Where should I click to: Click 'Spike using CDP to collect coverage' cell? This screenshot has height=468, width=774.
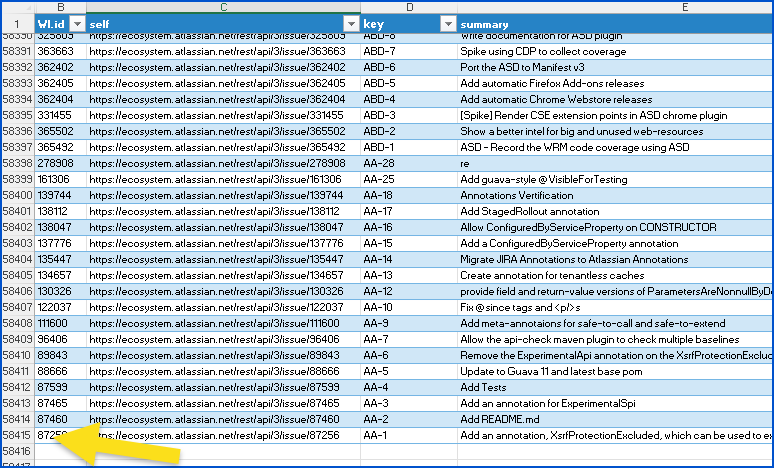[x=616, y=51]
